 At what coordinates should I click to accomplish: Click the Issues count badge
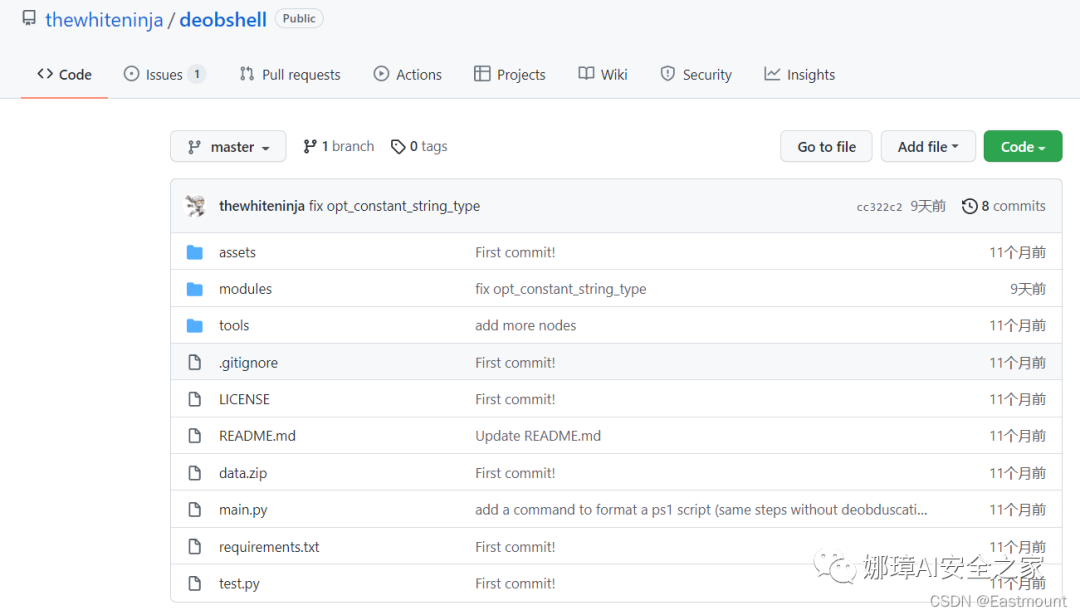[197, 74]
